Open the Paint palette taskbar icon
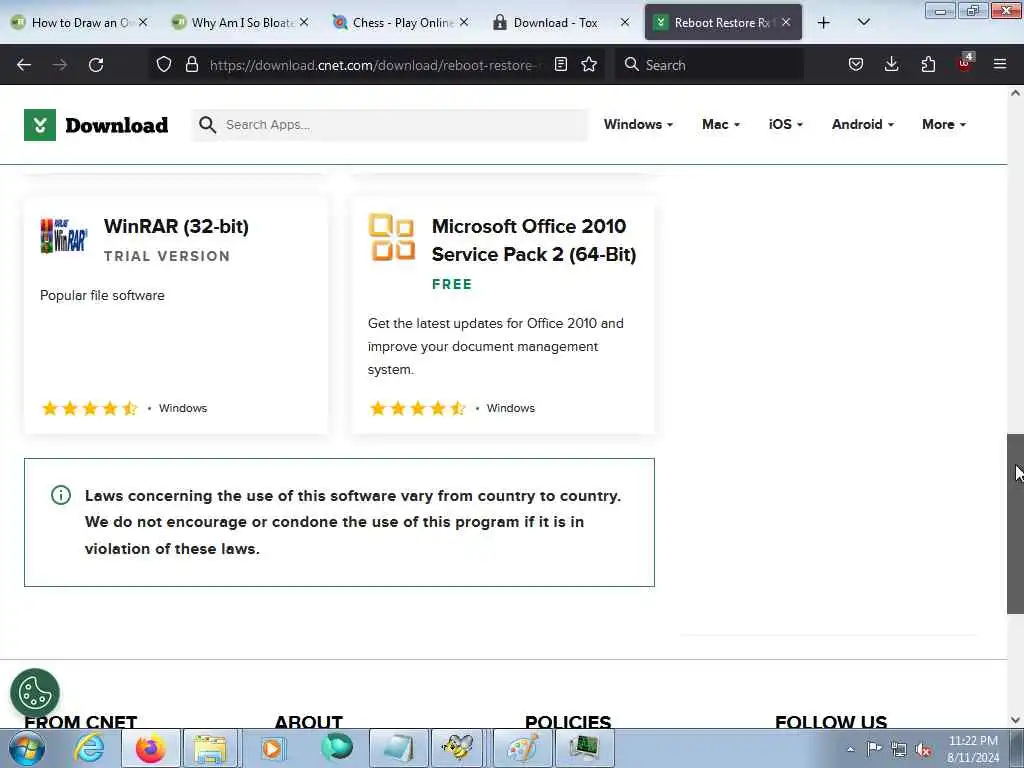 coord(522,748)
